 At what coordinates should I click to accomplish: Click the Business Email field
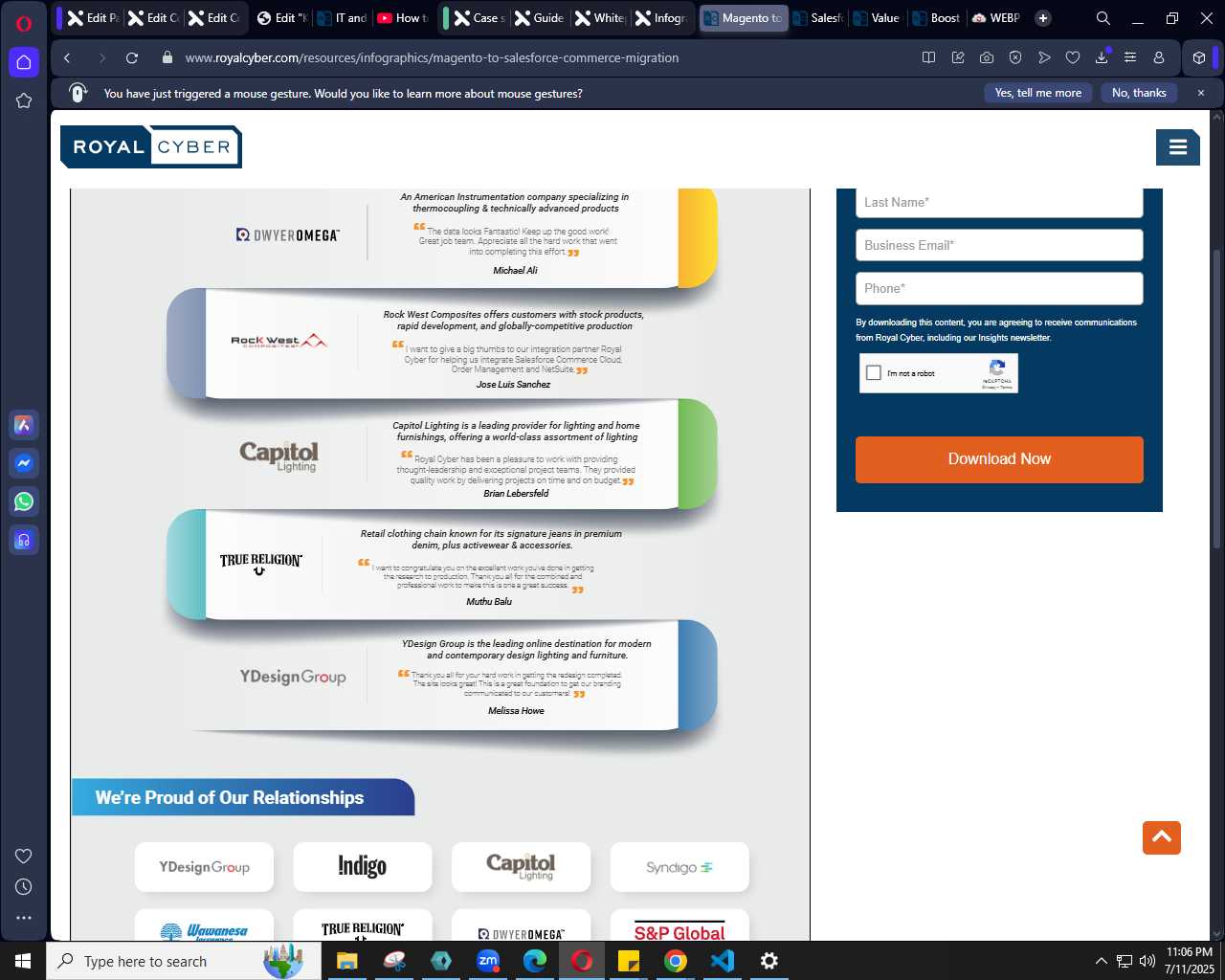pos(999,245)
